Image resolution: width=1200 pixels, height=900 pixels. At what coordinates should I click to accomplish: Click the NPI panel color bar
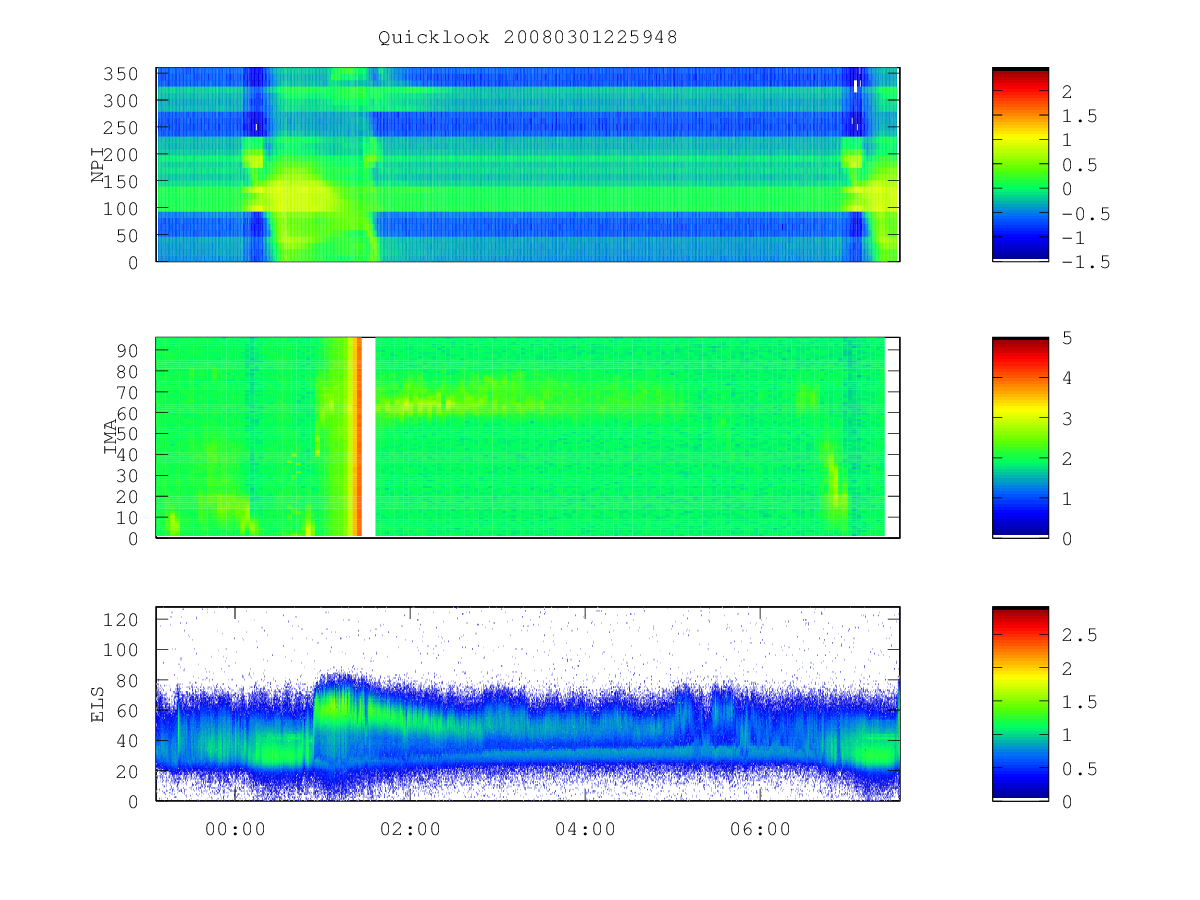pyautogui.click(x=1020, y=165)
